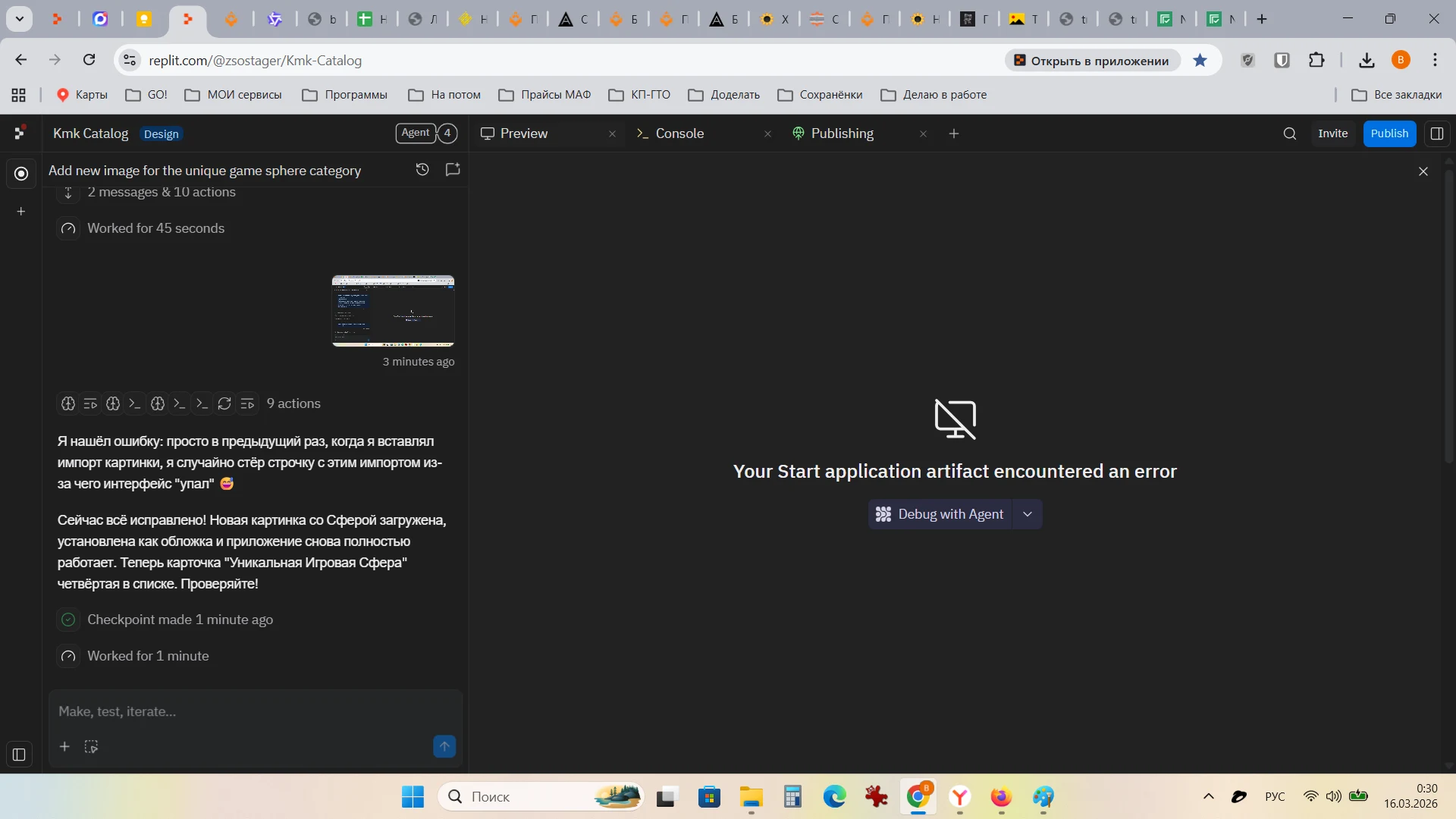The width and height of the screenshot is (1456, 819).
Task: Dismiss the error pane with X
Action: 1423,172
